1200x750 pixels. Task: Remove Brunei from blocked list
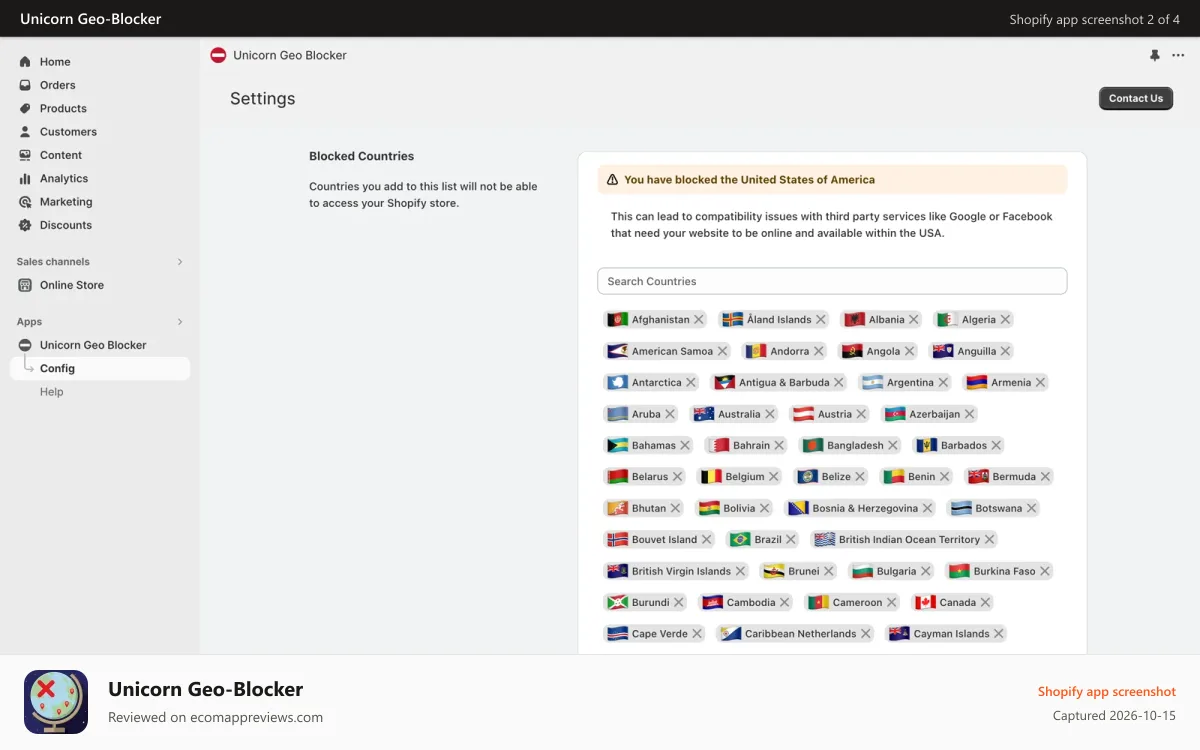(x=829, y=571)
